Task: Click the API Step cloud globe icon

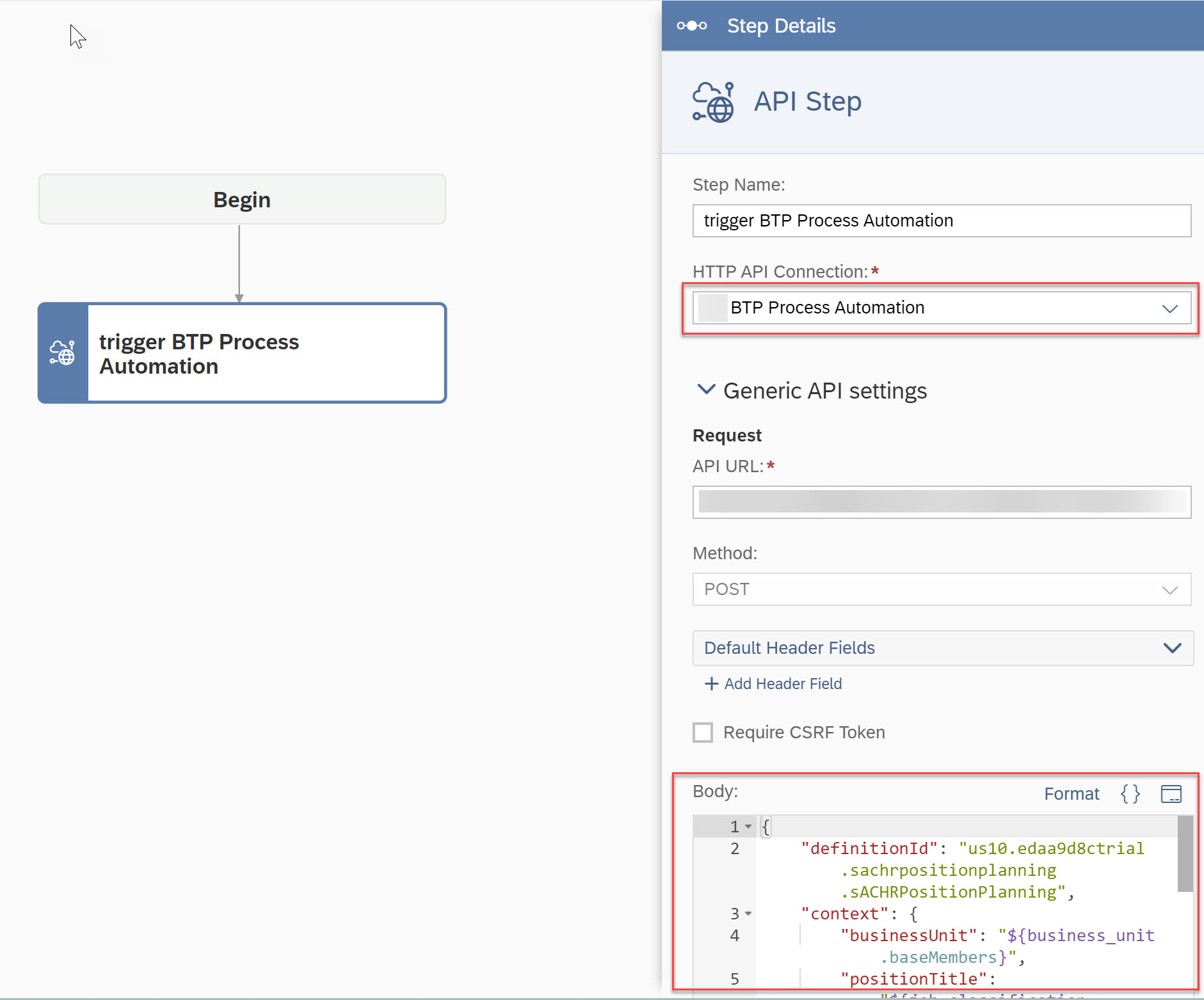Action: click(713, 102)
